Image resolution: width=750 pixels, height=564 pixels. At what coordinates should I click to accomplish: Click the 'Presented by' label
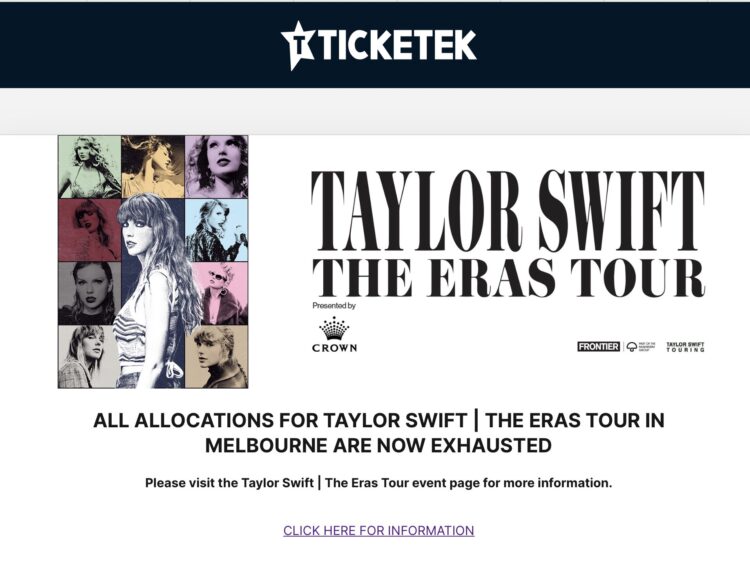(x=334, y=306)
